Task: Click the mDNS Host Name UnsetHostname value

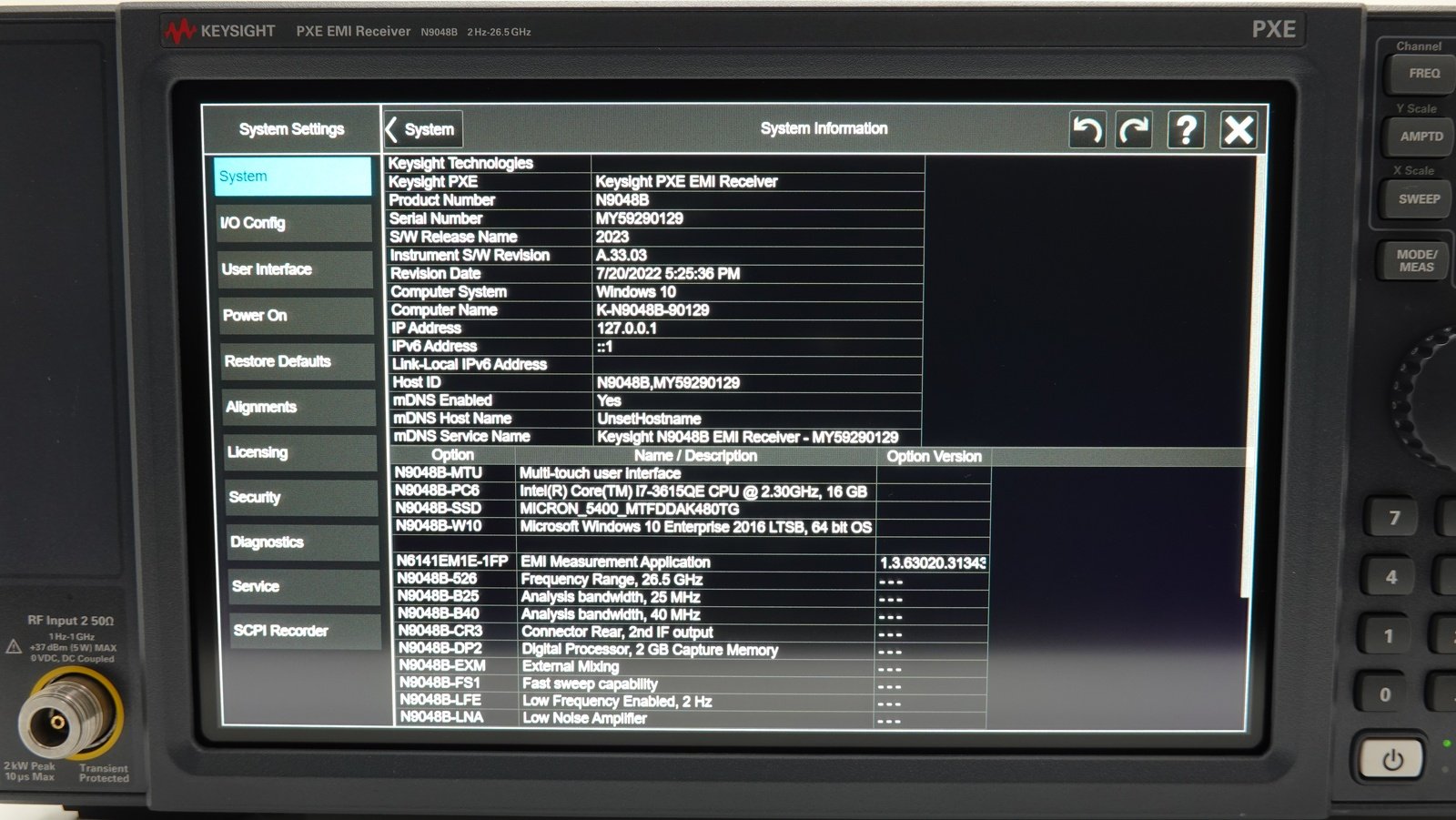Action: click(x=649, y=419)
